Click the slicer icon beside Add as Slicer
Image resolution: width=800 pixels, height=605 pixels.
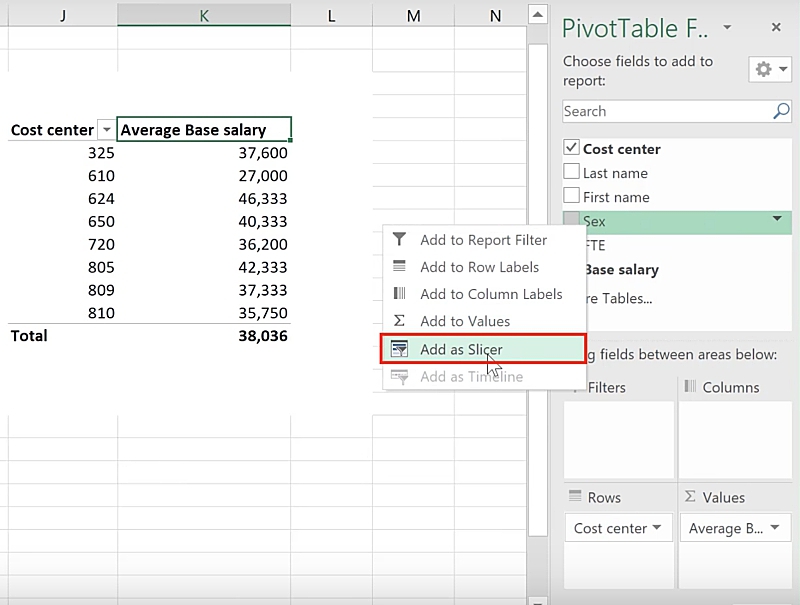click(x=399, y=349)
